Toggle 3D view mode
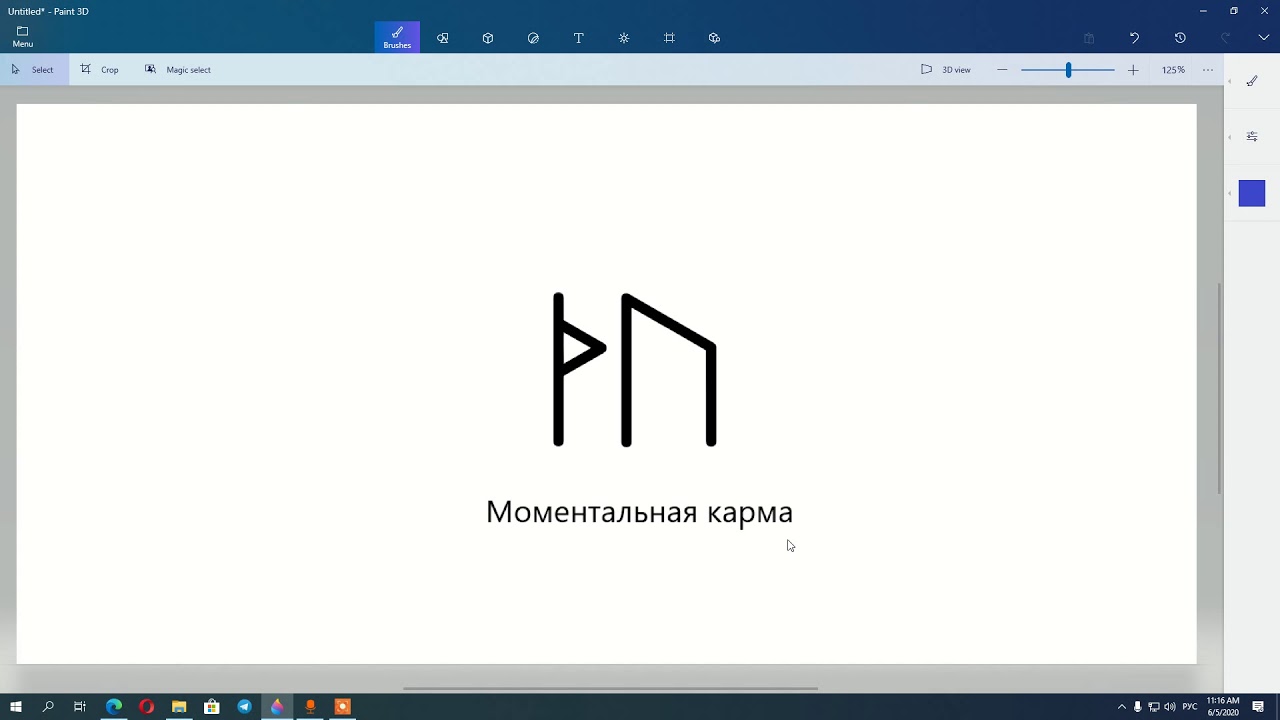Image resolution: width=1280 pixels, height=720 pixels. [x=946, y=70]
